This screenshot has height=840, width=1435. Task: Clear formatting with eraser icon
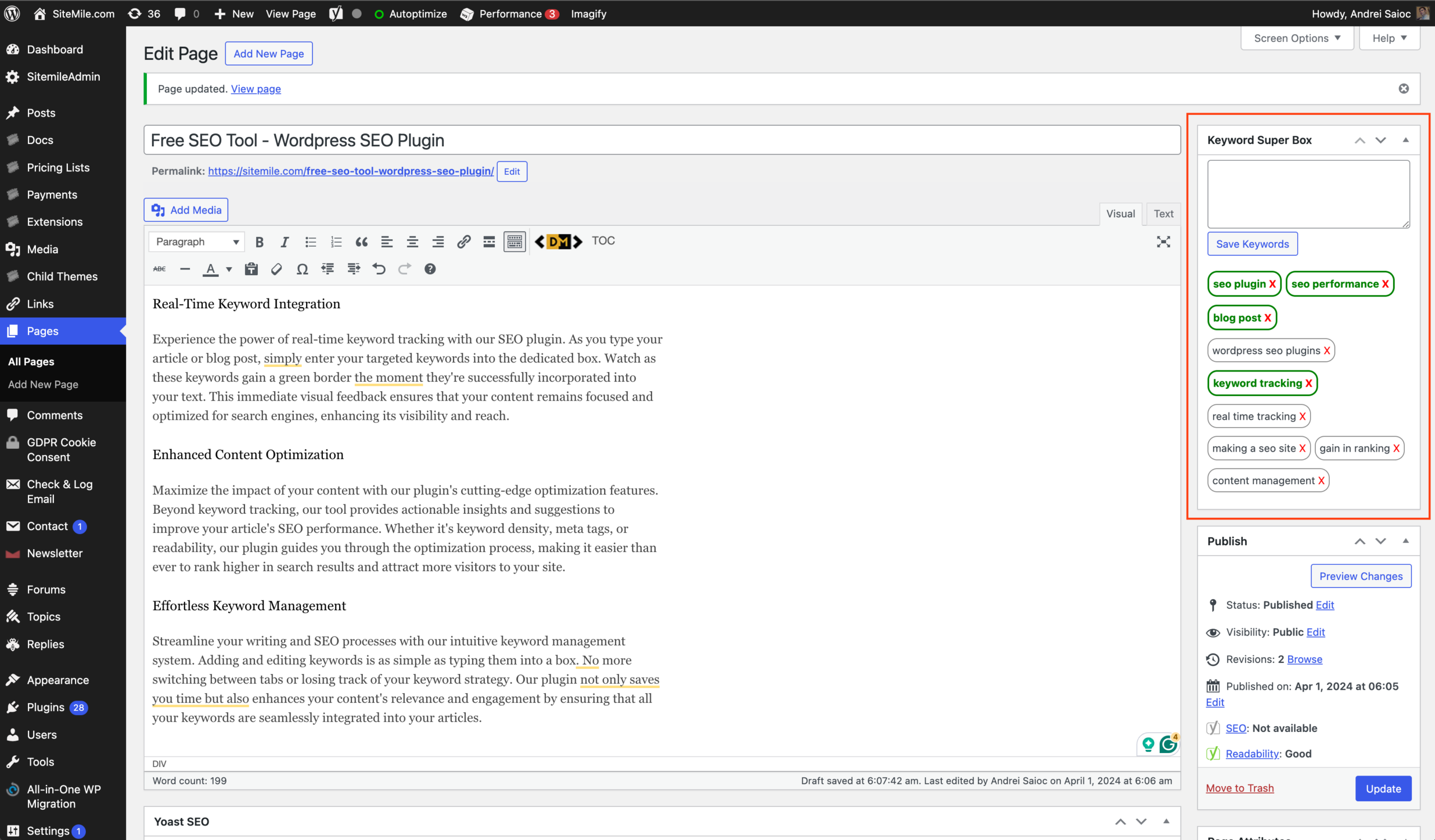277,268
